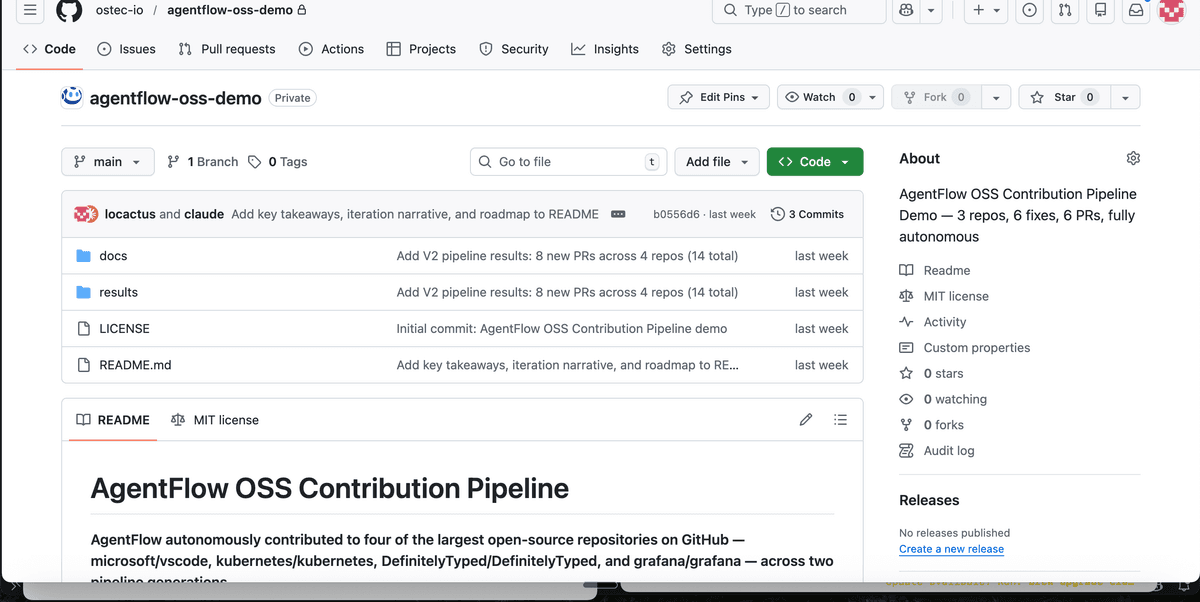Expand the Add file dropdown

click(717, 161)
